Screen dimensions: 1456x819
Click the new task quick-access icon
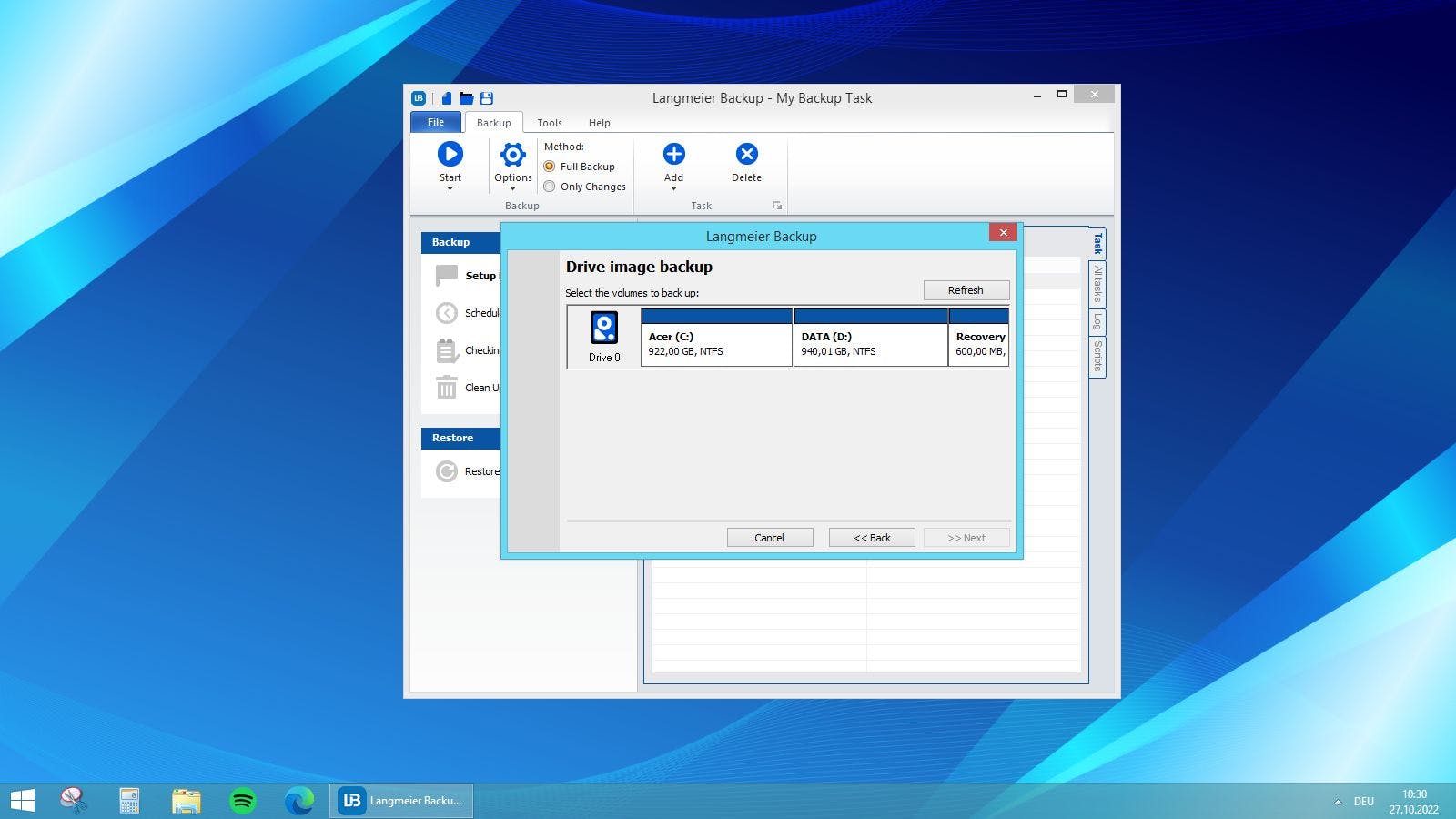click(446, 98)
